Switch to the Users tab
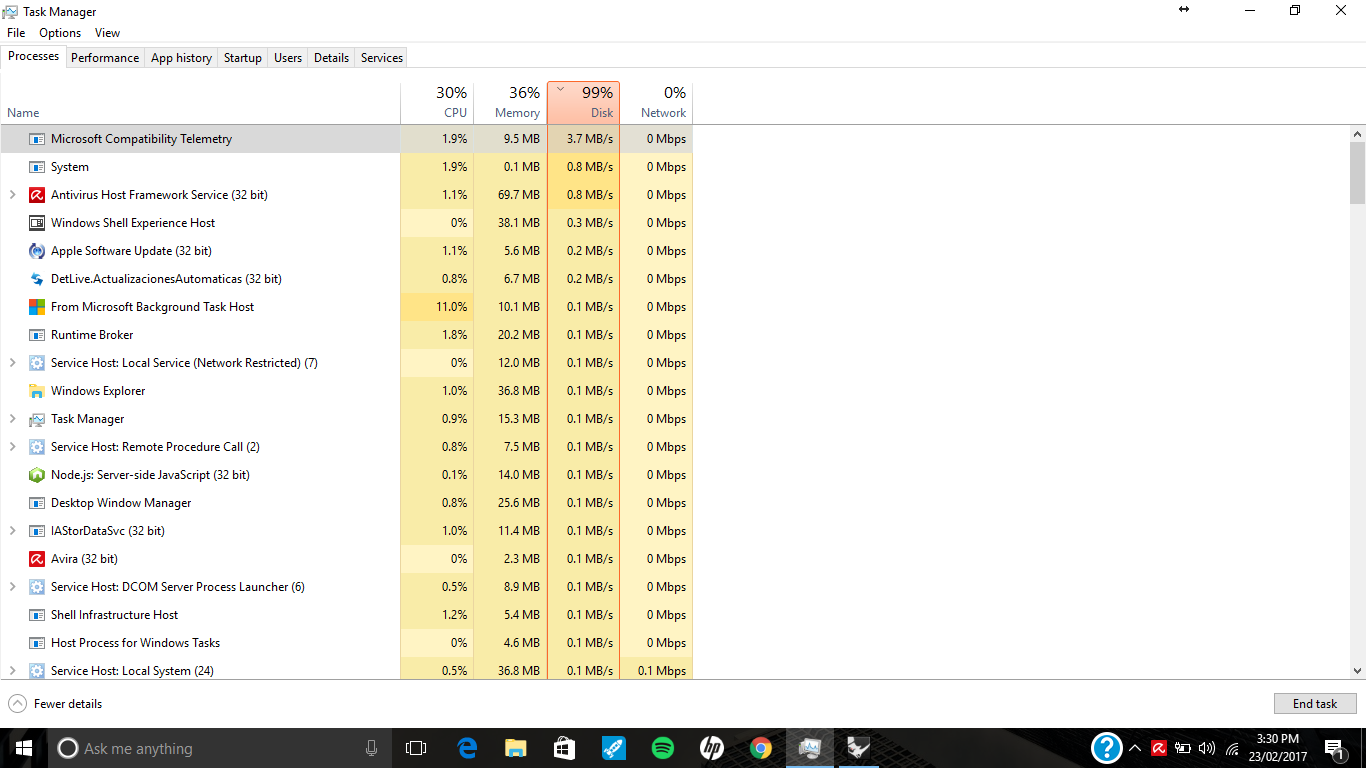1366x768 pixels. 288,58
